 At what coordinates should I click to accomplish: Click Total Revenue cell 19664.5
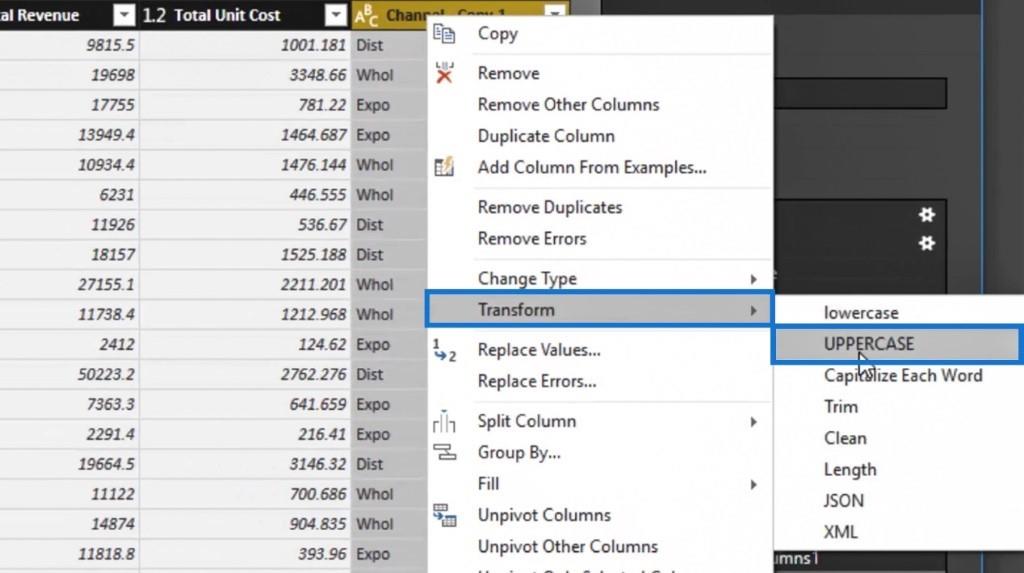point(69,464)
